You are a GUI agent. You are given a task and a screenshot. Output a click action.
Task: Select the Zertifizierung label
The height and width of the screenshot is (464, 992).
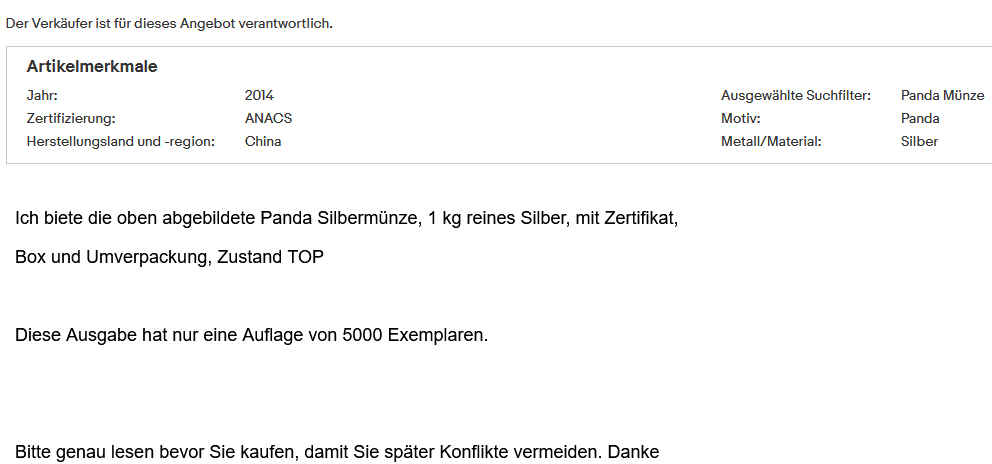pyautogui.click(x=71, y=119)
